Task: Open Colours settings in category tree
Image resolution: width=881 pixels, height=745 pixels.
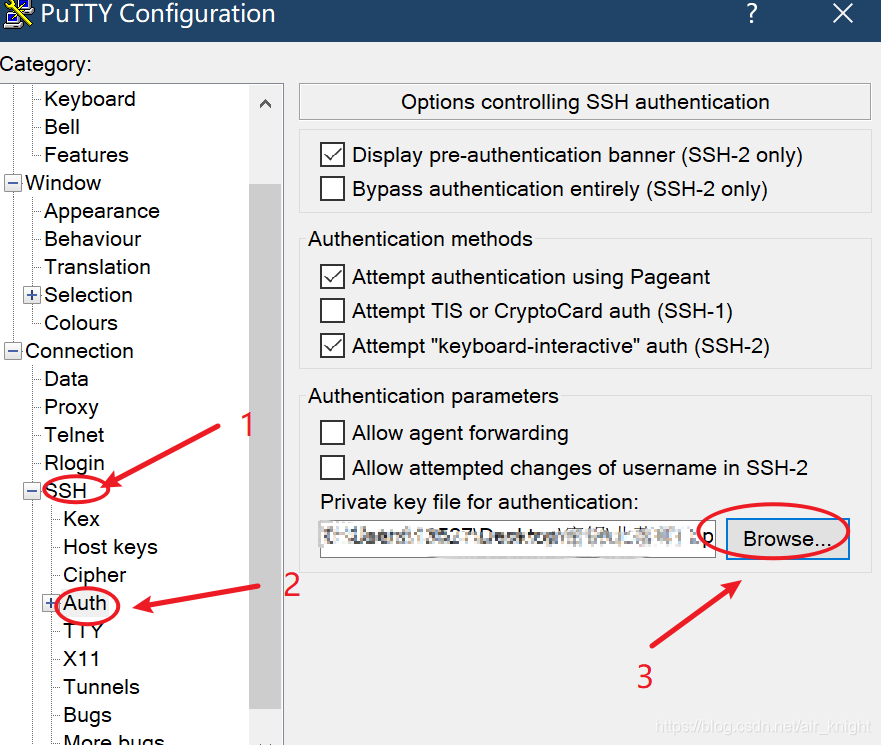Action: [x=81, y=323]
